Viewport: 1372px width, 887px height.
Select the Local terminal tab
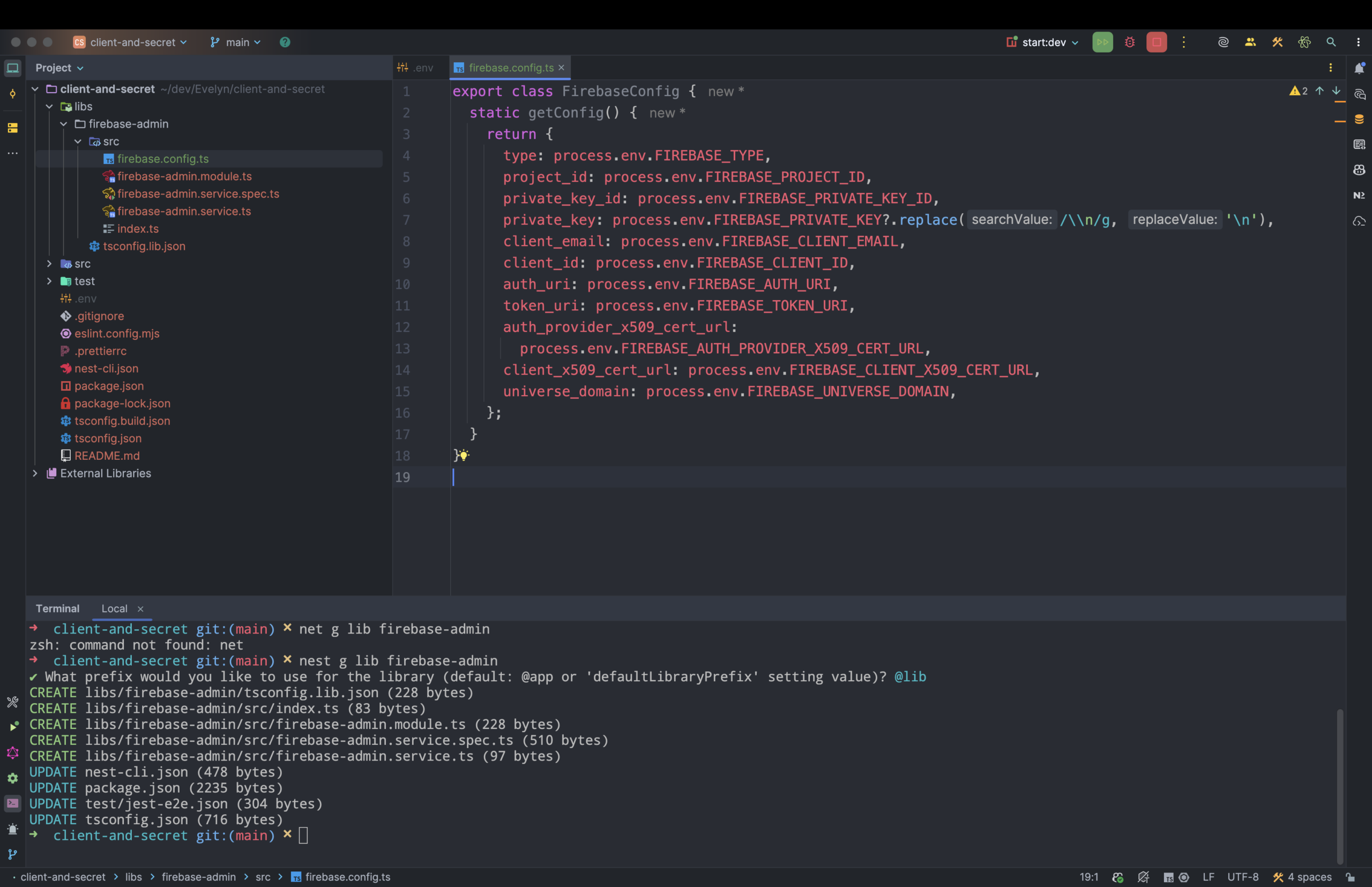point(114,609)
